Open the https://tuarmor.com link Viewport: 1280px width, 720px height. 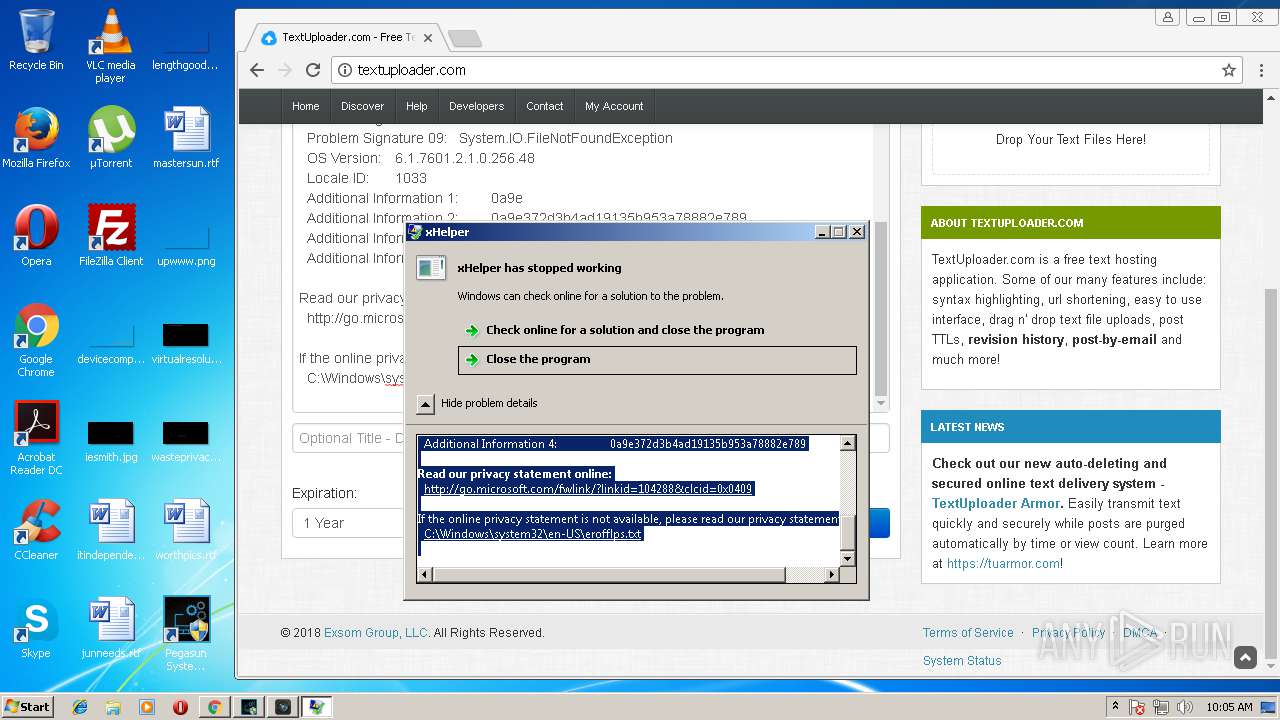tap(1004, 564)
